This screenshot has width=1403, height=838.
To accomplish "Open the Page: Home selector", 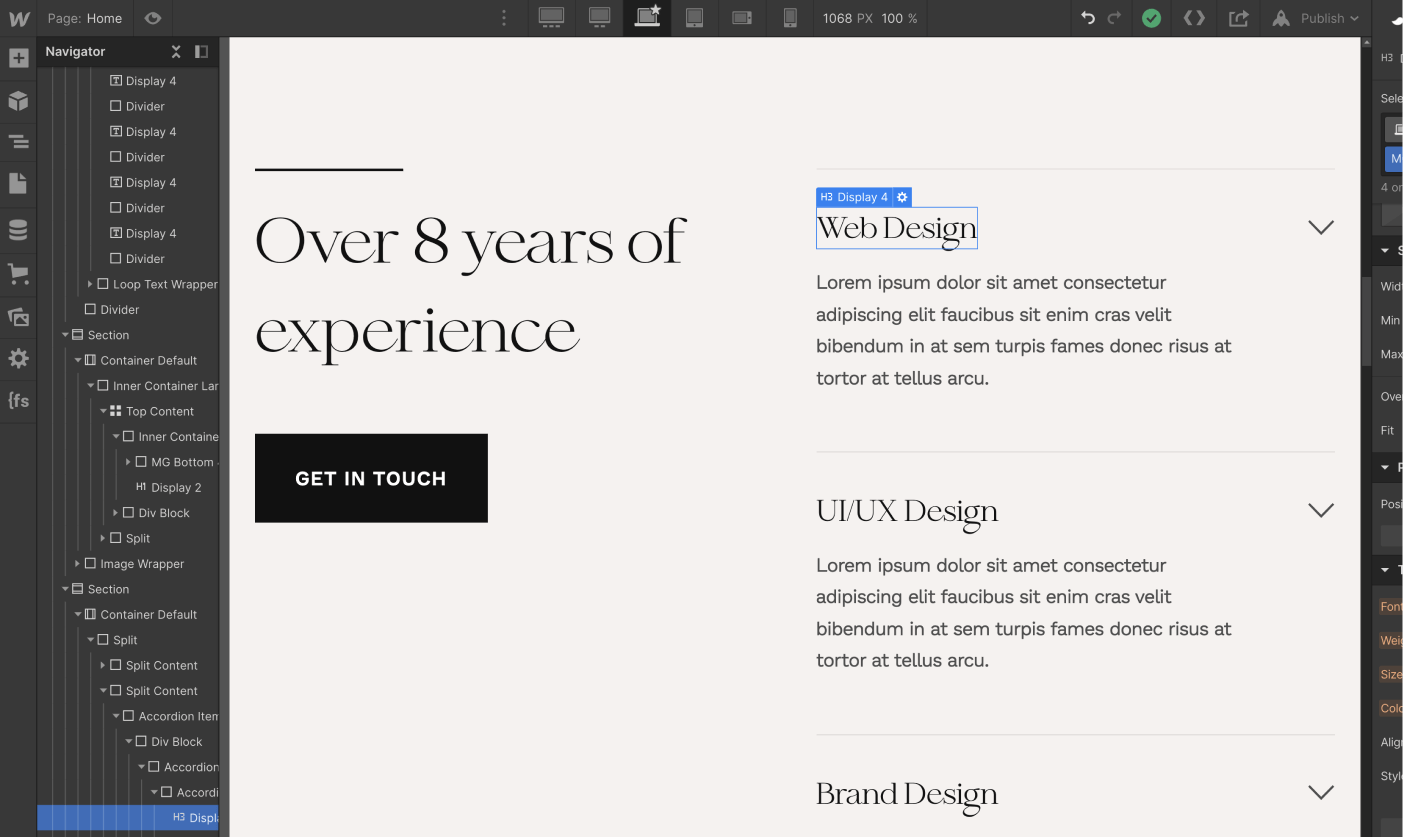I will point(85,18).
